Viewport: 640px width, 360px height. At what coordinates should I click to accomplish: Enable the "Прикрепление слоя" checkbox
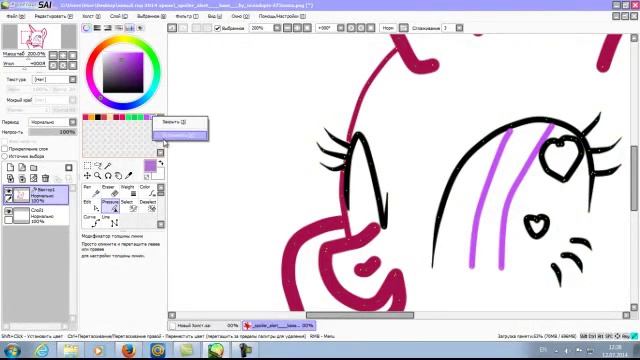[x=5, y=149]
